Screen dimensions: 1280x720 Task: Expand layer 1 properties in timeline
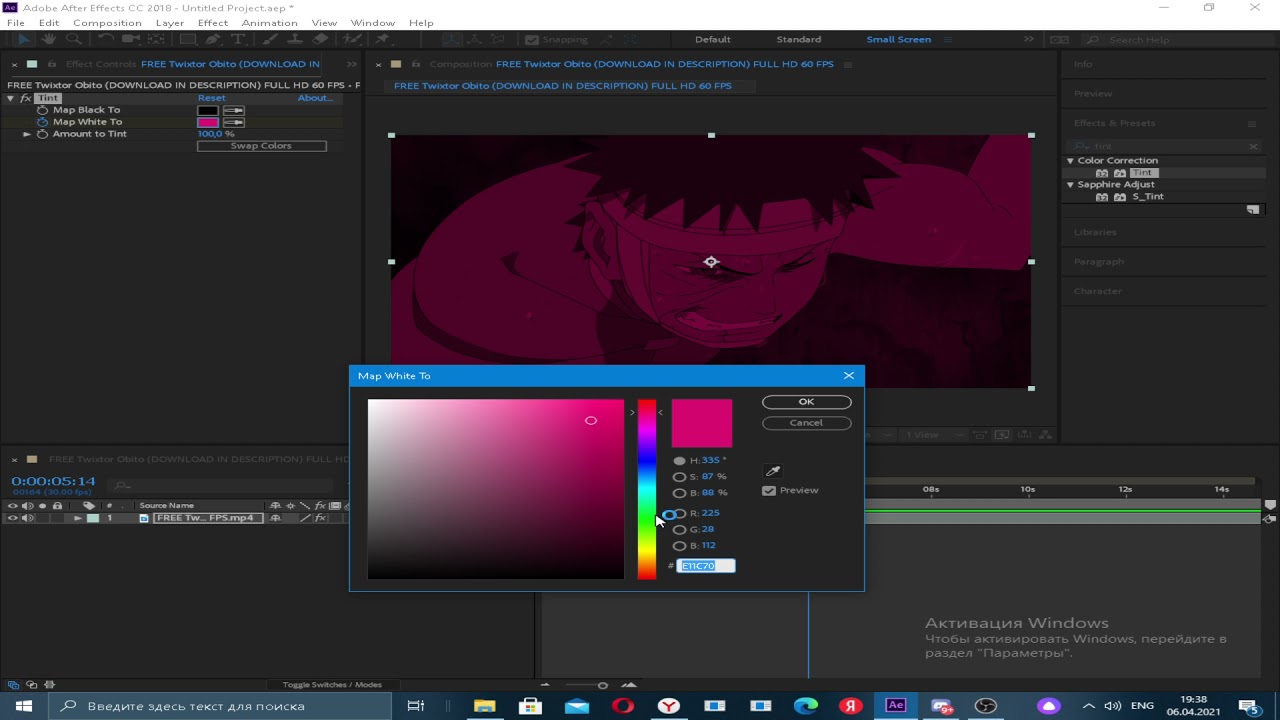click(x=77, y=518)
